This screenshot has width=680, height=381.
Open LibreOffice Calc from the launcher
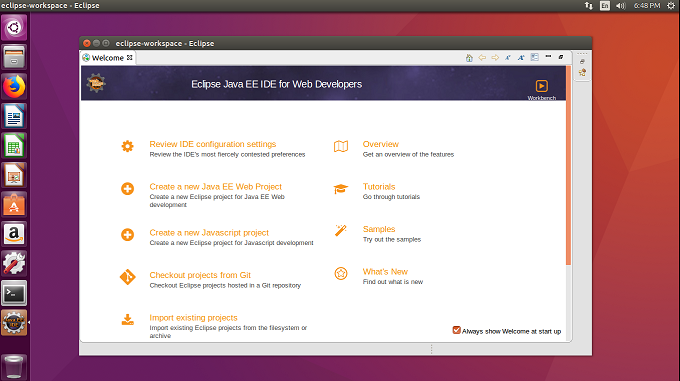click(14, 146)
